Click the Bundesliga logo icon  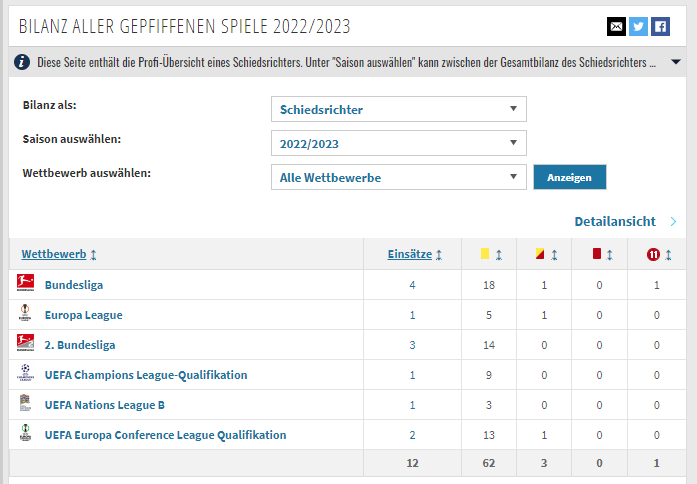25,283
